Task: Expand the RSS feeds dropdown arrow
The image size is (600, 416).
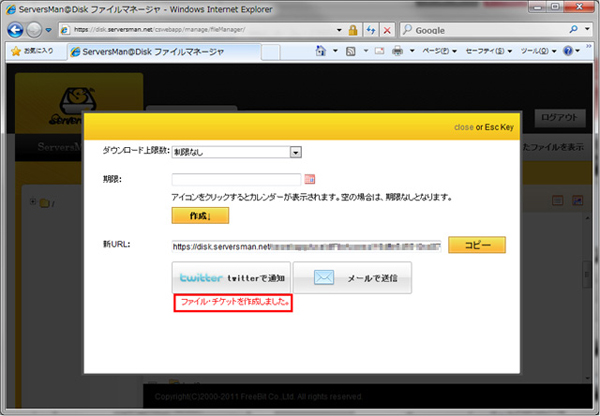Action: click(366, 51)
